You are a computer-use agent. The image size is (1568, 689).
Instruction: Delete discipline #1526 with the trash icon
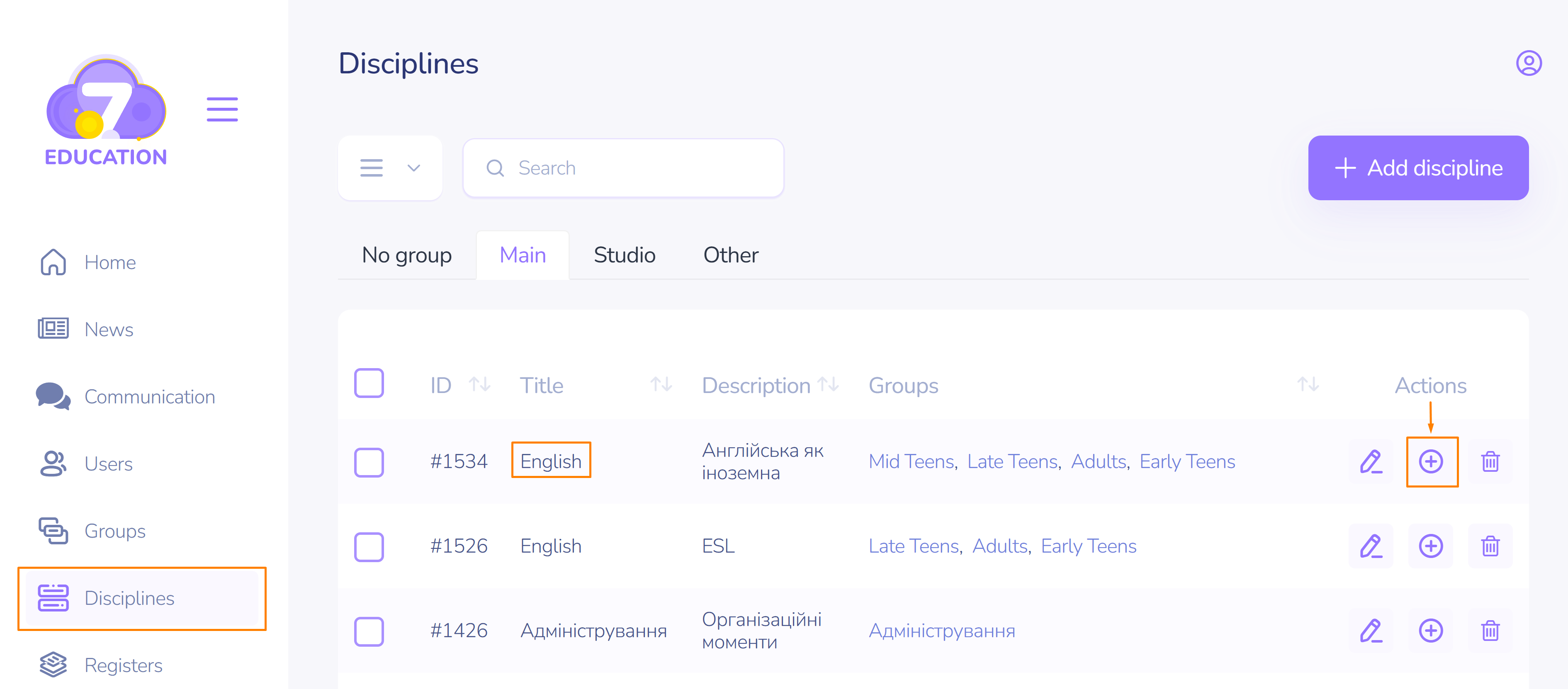[1490, 546]
